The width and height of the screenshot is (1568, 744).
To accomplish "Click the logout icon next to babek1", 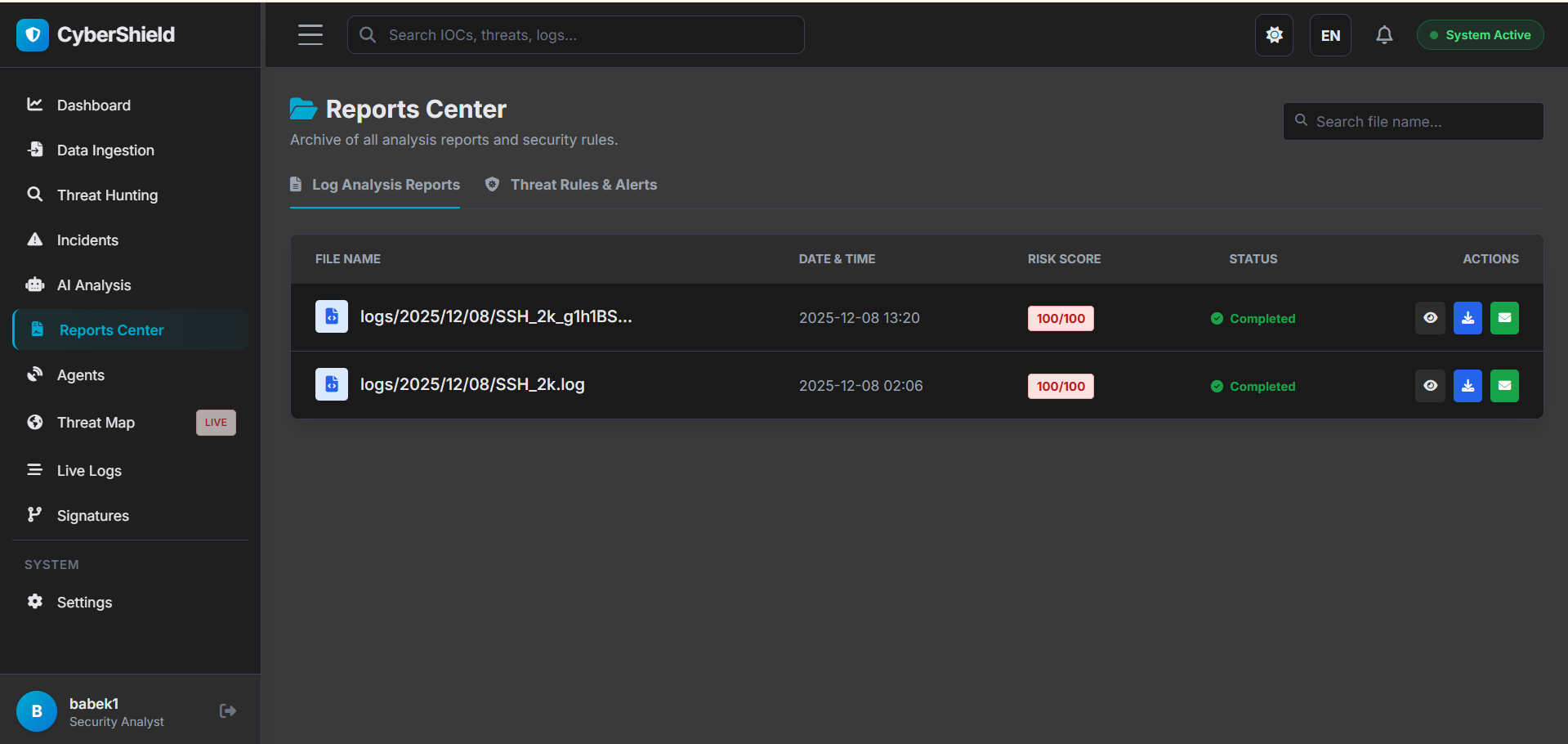I will 228,710.
